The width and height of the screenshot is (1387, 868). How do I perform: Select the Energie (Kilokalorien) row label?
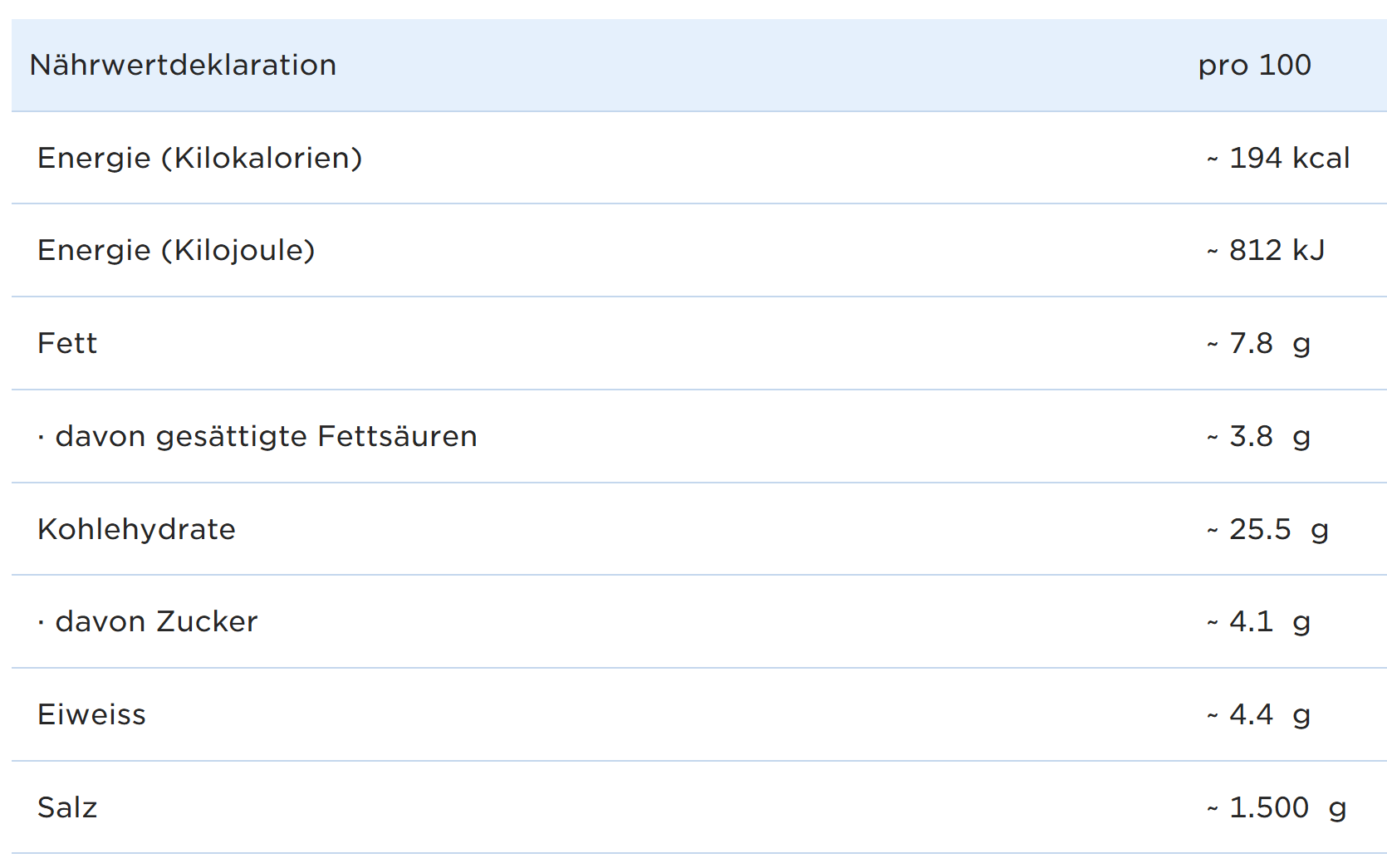[200, 158]
